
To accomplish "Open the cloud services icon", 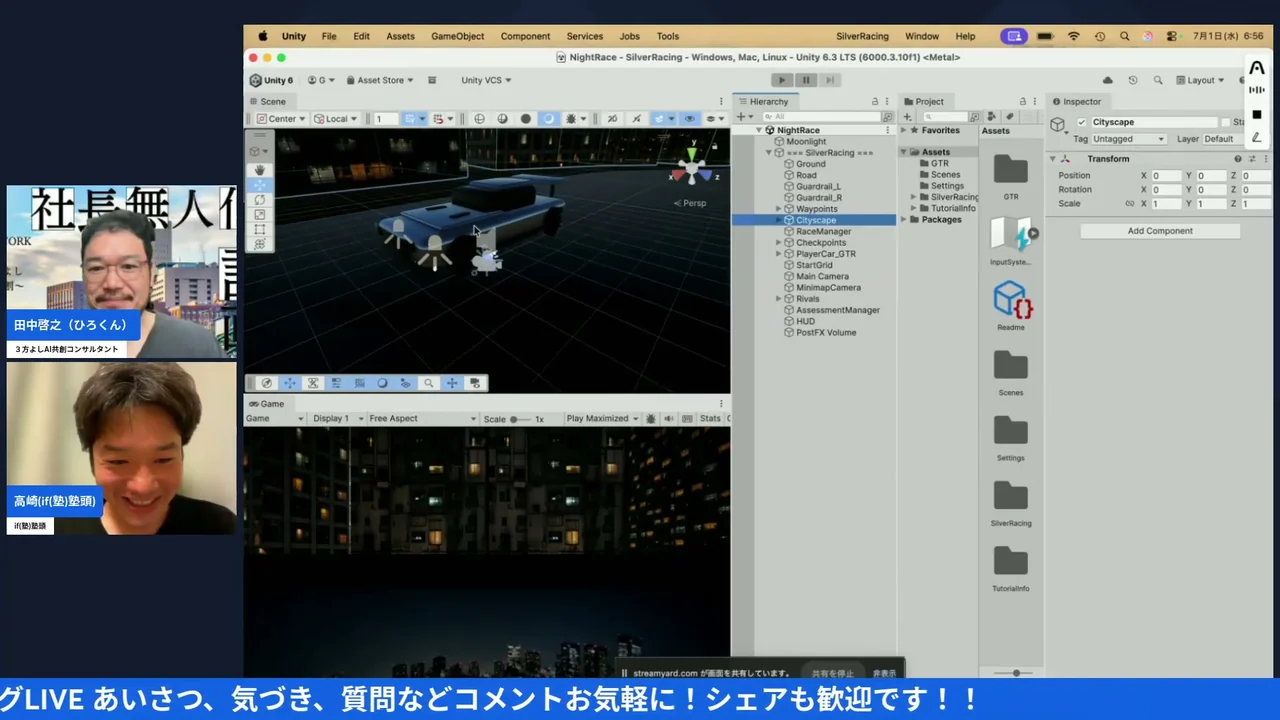I will click(1107, 80).
